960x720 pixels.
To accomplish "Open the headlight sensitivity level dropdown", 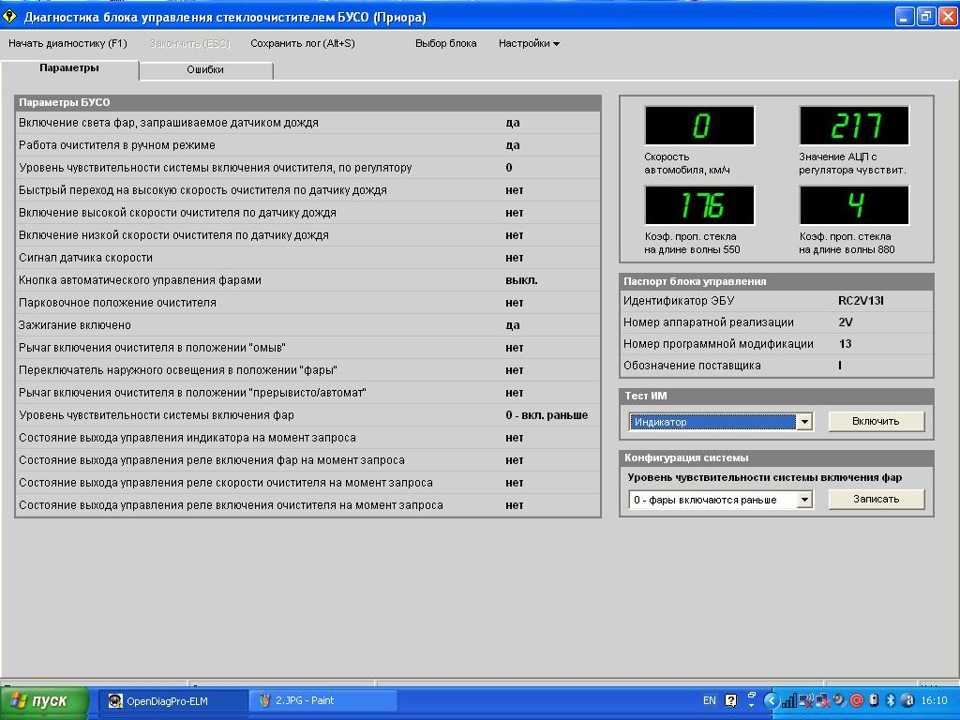I will click(x=804, y=500).
